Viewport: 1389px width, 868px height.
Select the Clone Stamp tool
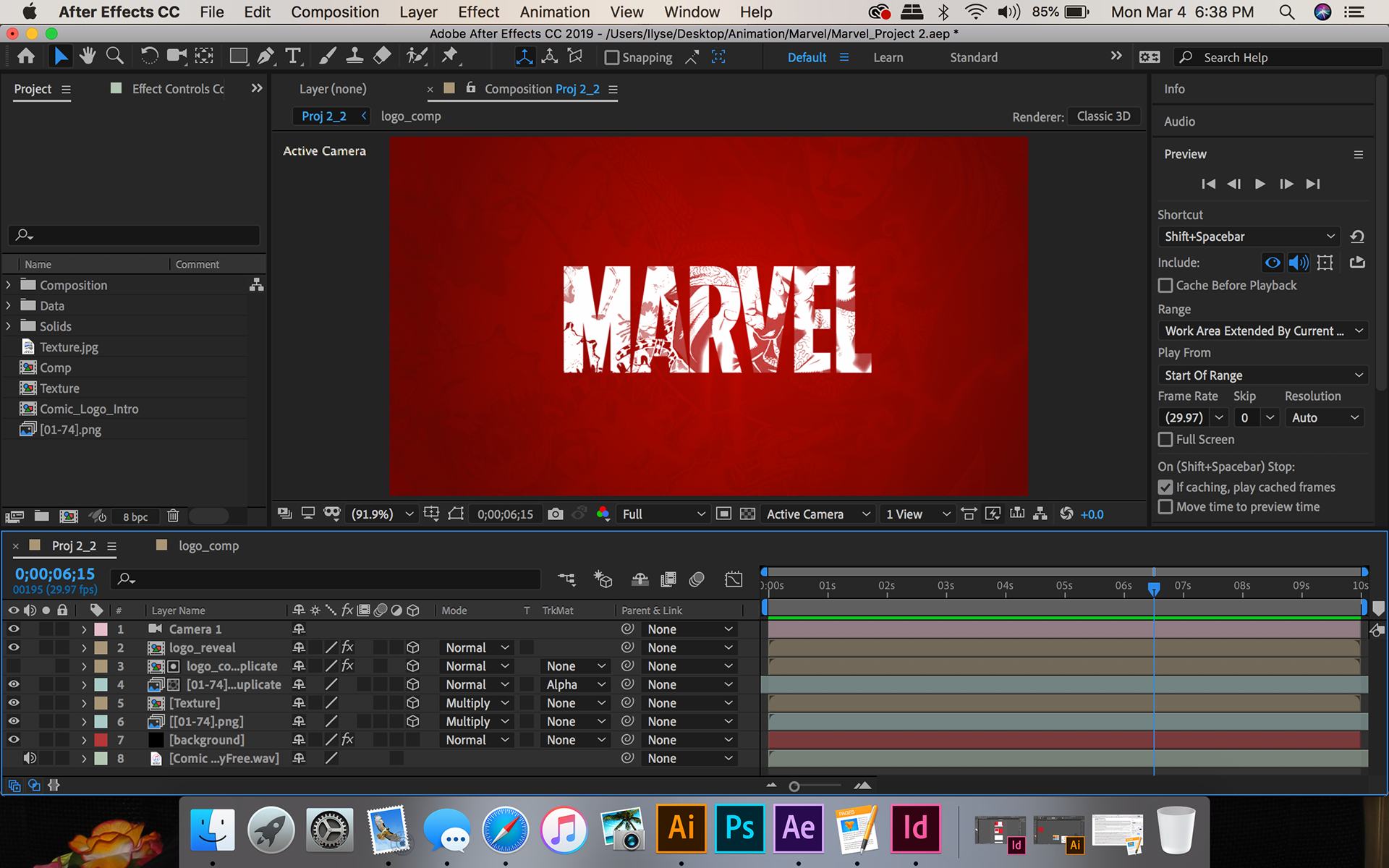[x=354, y=56]
